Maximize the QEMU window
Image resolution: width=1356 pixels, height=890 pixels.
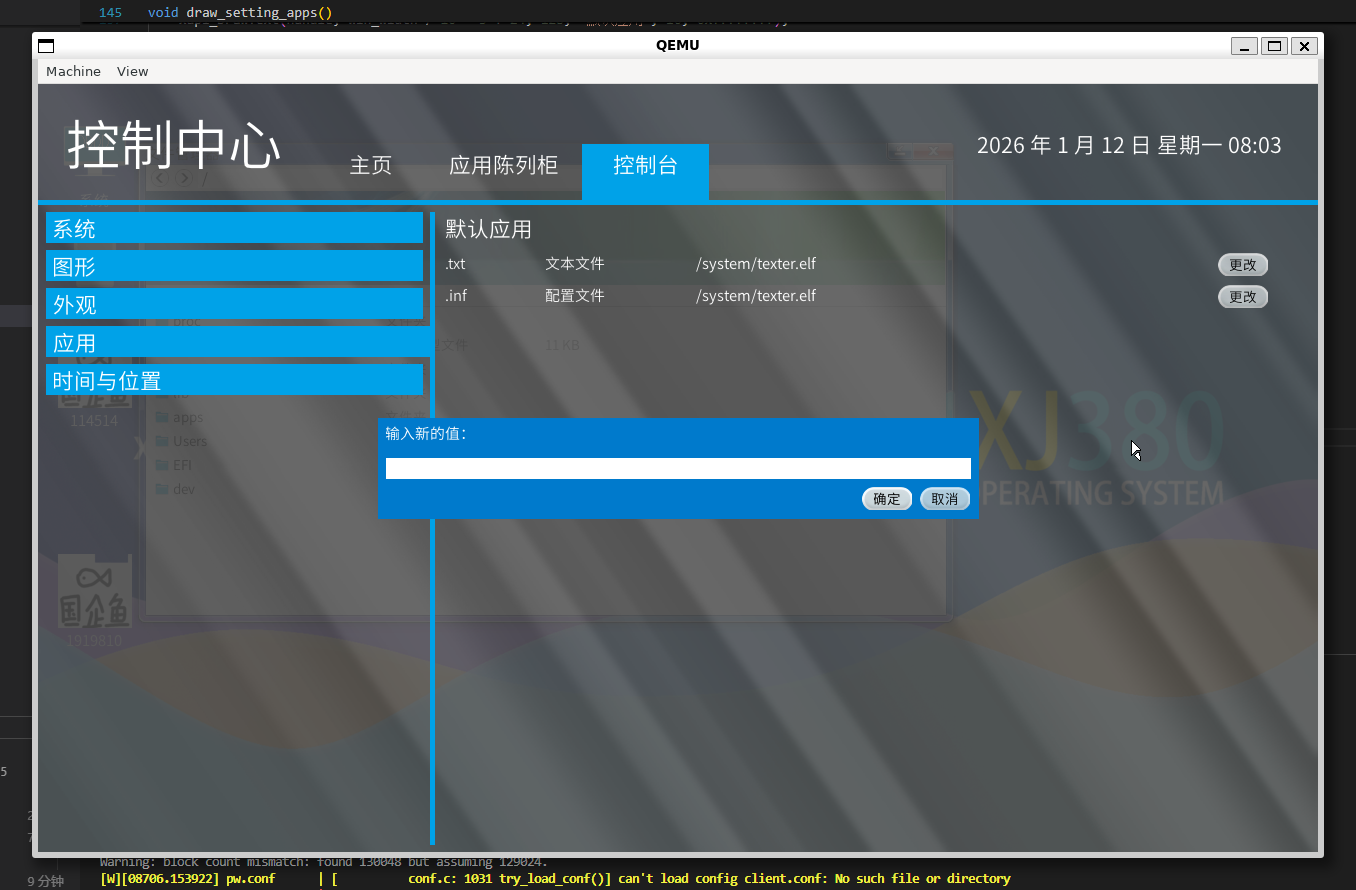[1274, 46]
